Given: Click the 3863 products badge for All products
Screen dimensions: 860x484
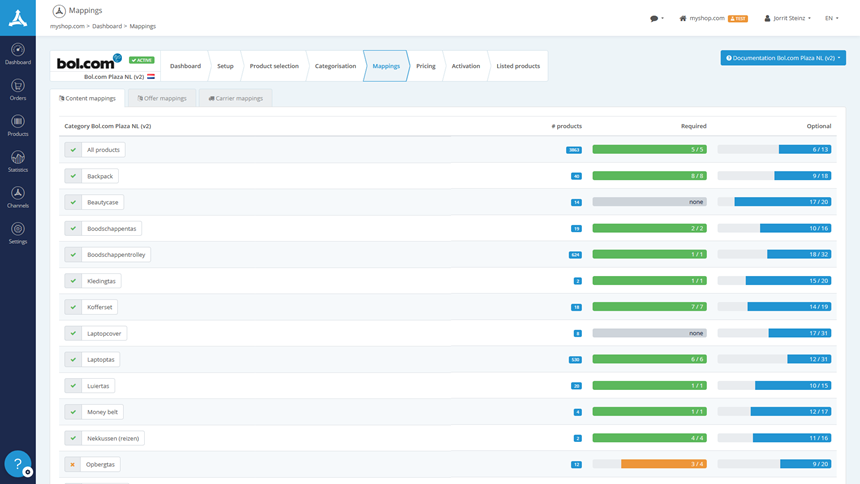Looking at the screenshot, I should pyautogui.click(x=574, y=150).
